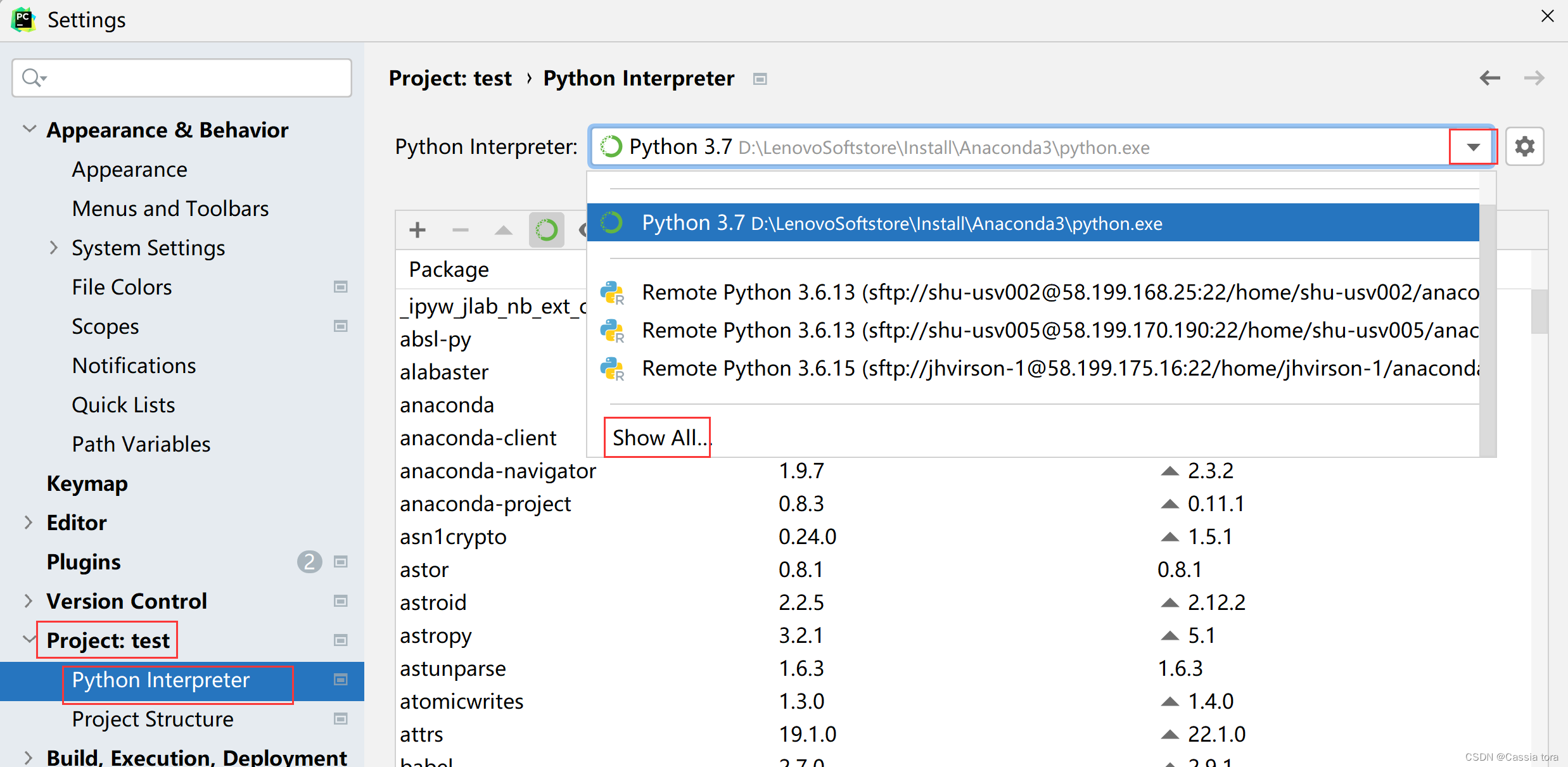This screenshot has height=767, width=1568.
Task: Select the astunparse package row
Action: (963, 668)
